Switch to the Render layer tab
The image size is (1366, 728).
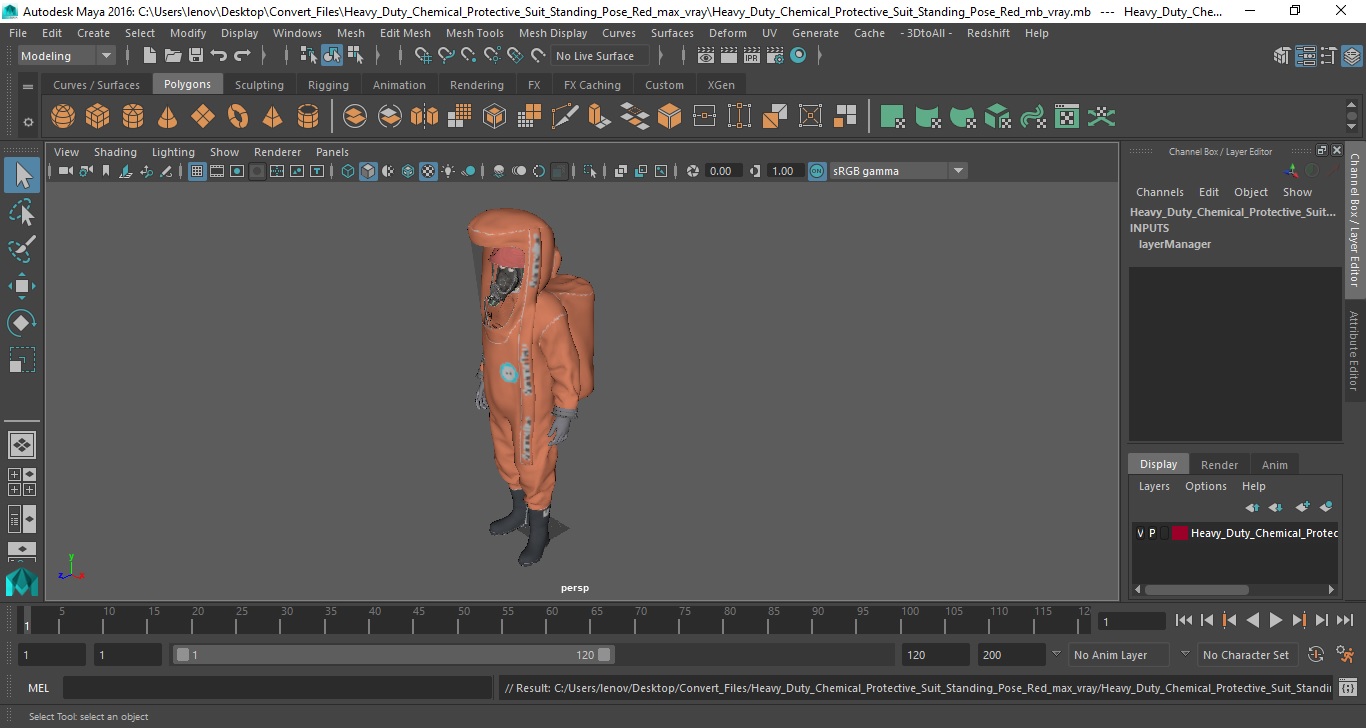(x=1219, y=464)
